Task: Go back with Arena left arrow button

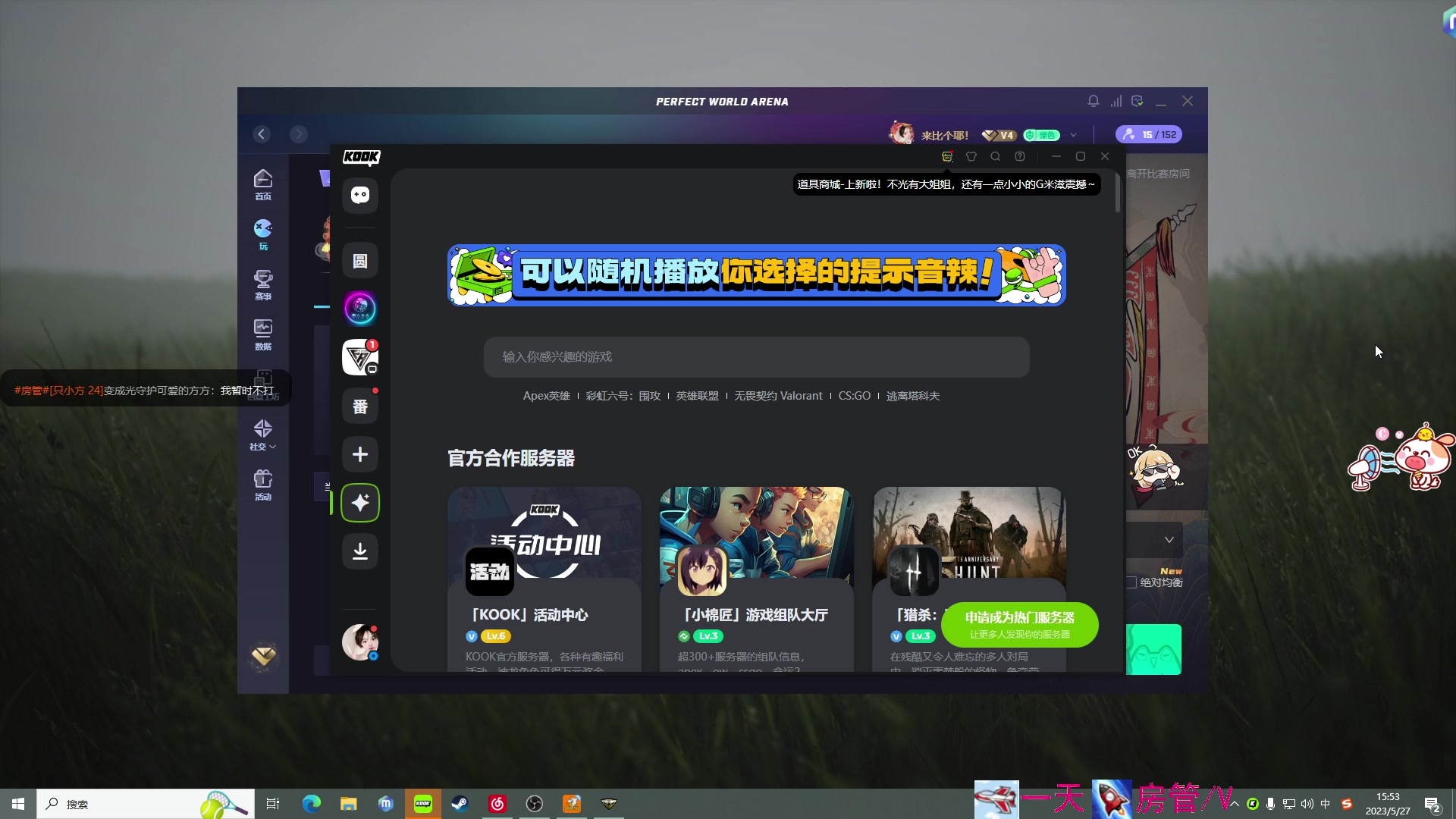Action: [262, 134]
